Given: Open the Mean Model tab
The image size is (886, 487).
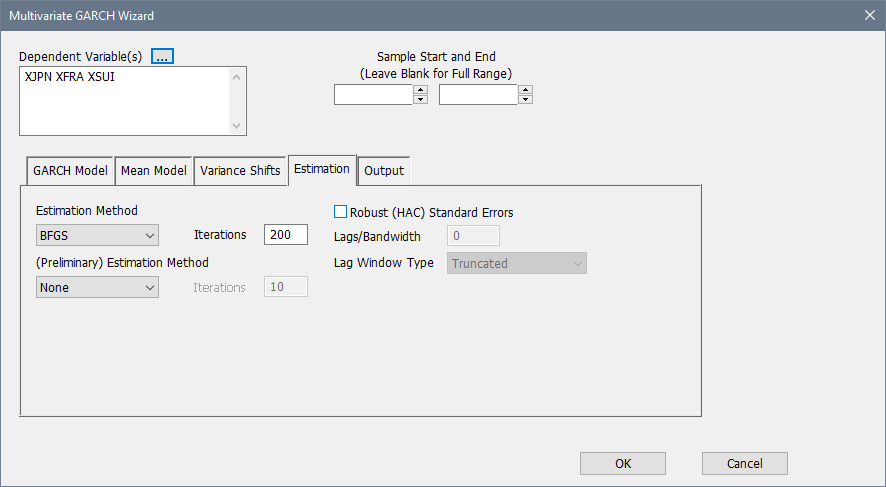Looking at the screenshot, I should pos(153,170).
